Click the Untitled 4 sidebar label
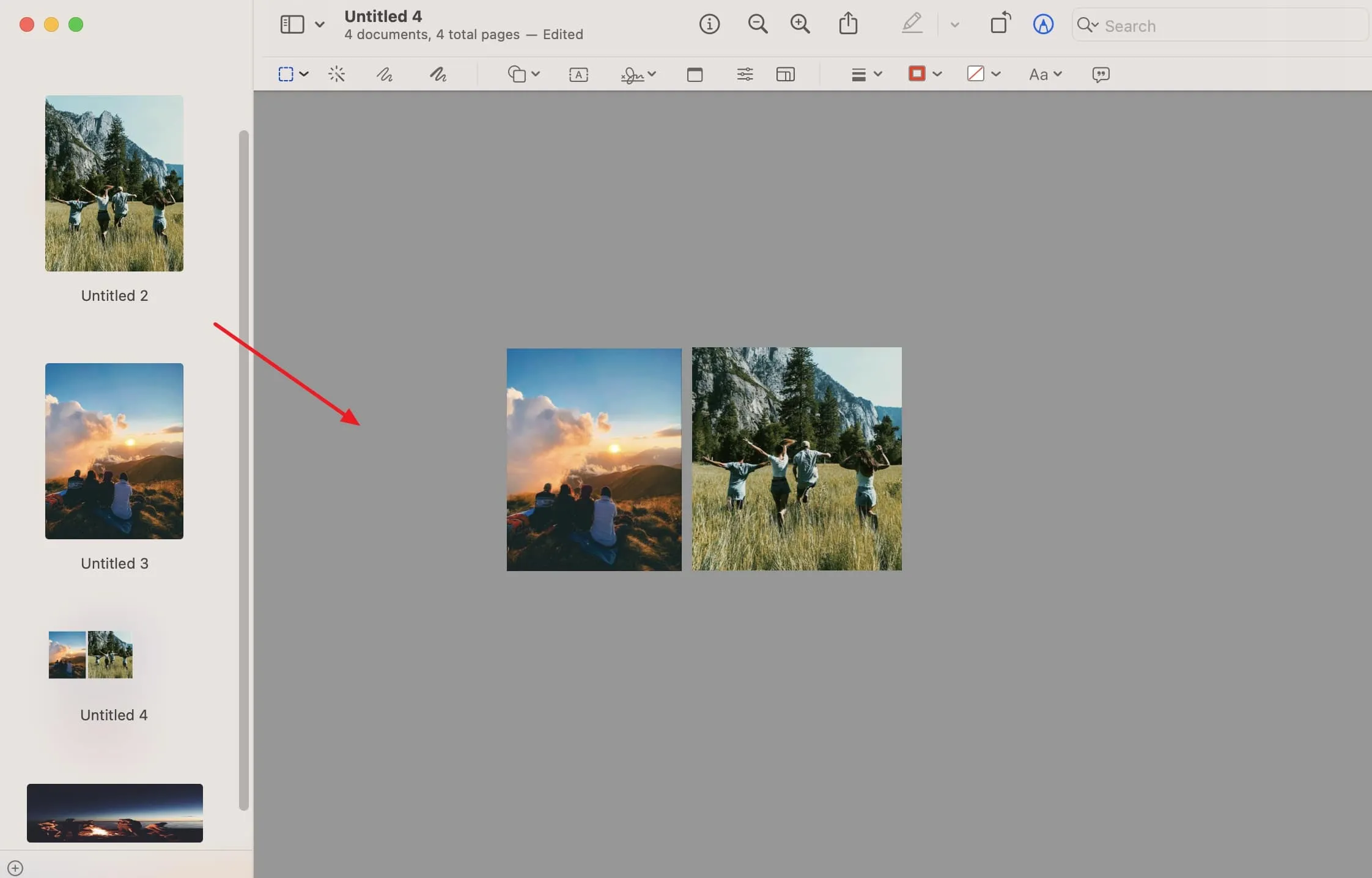Screen dimensions: 1372x878 click(x=114, y=715)
